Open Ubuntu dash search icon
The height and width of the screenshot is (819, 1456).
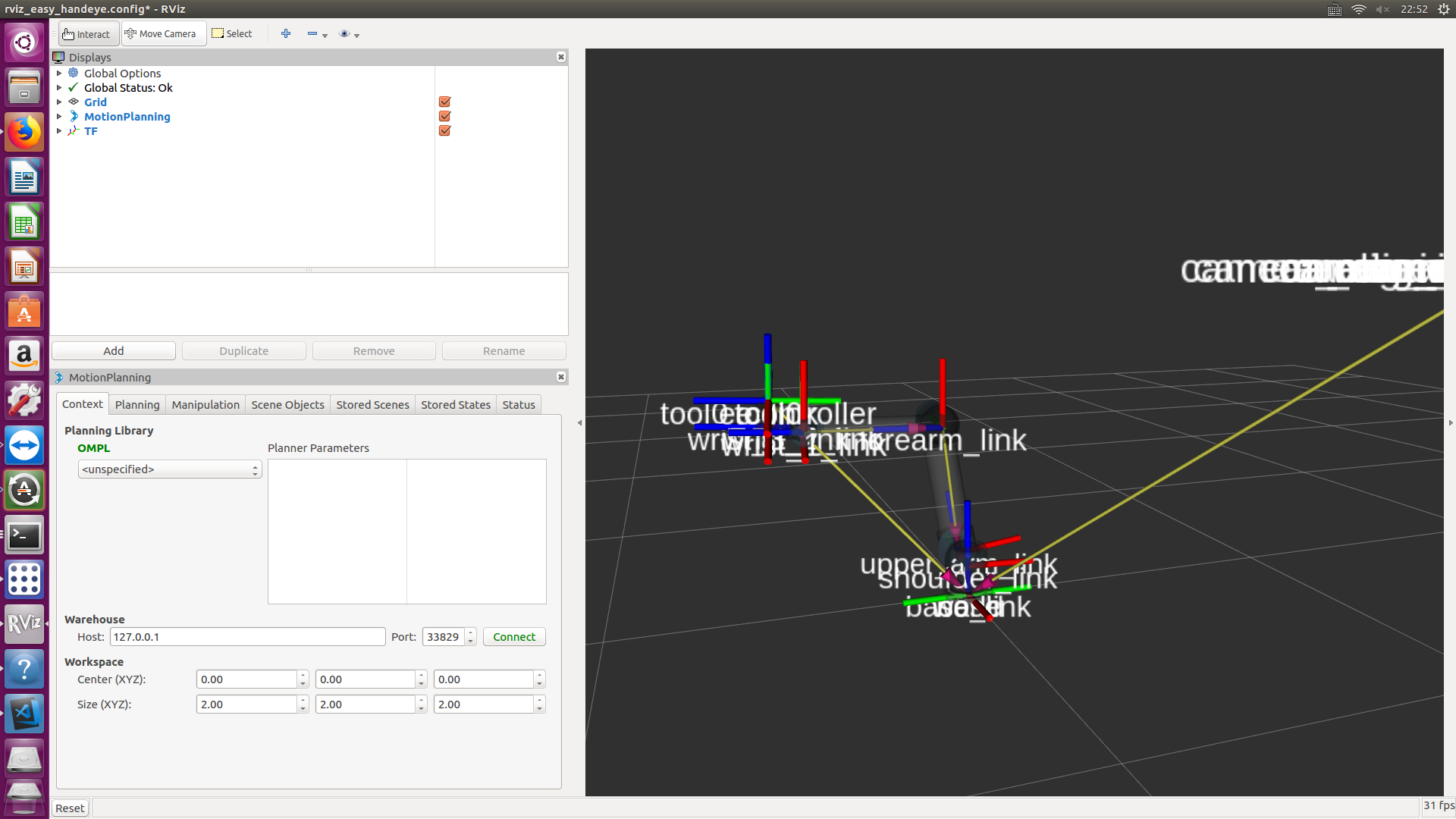[24, 42]
